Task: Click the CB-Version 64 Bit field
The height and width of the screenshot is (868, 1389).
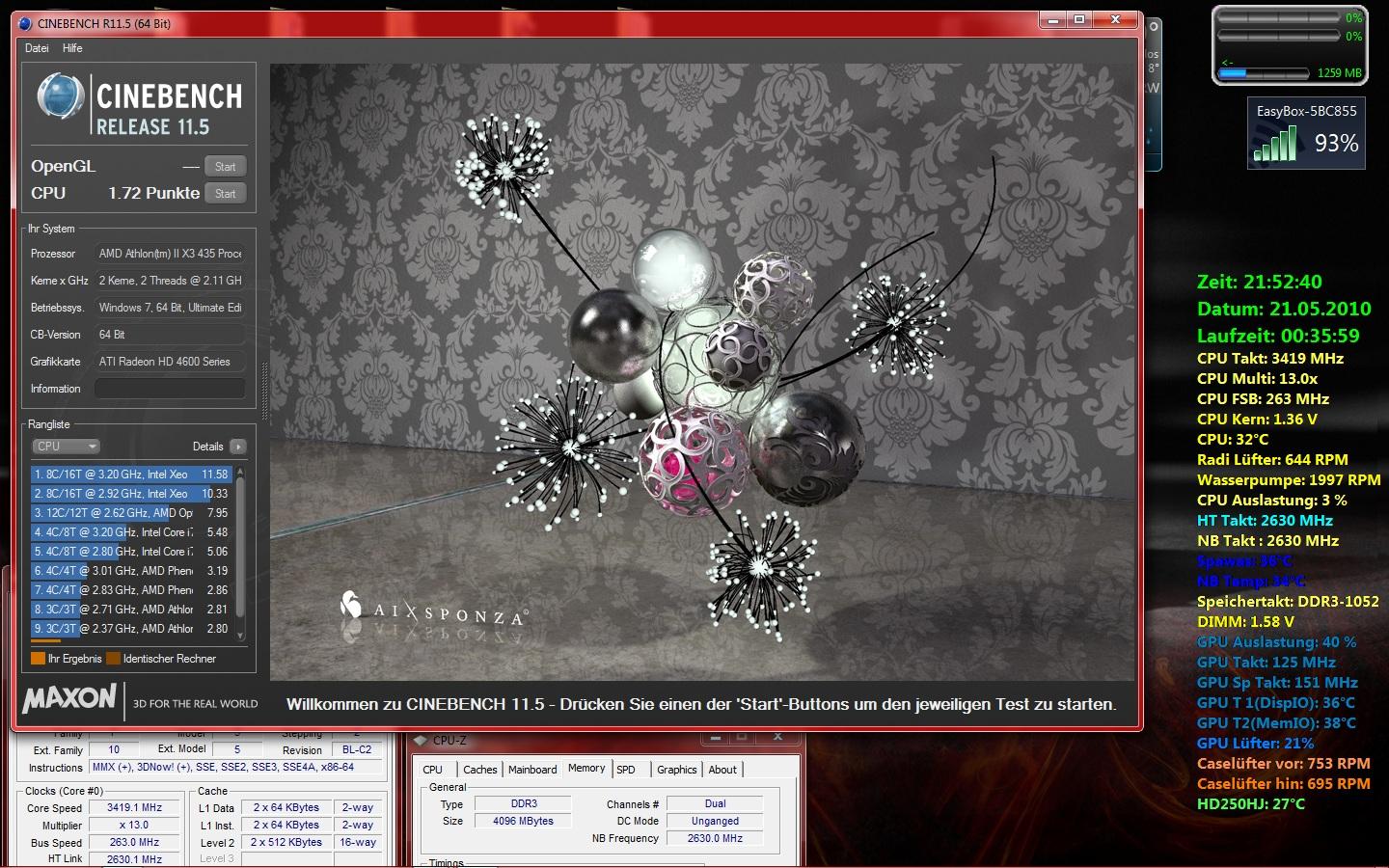Action: [x=170, y=335]
